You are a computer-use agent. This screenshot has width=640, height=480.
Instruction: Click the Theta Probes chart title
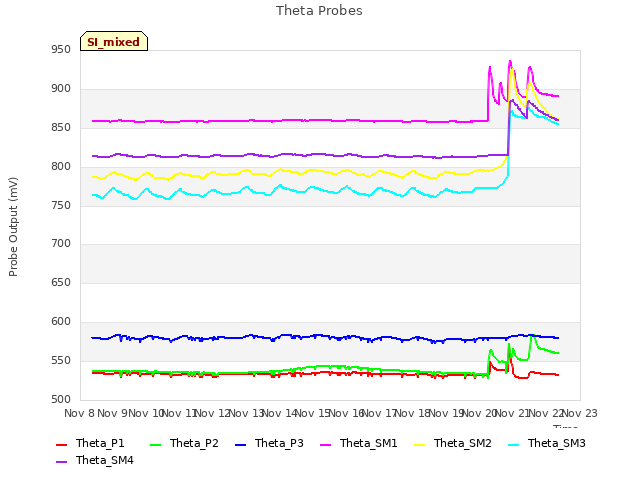(319, 11)
